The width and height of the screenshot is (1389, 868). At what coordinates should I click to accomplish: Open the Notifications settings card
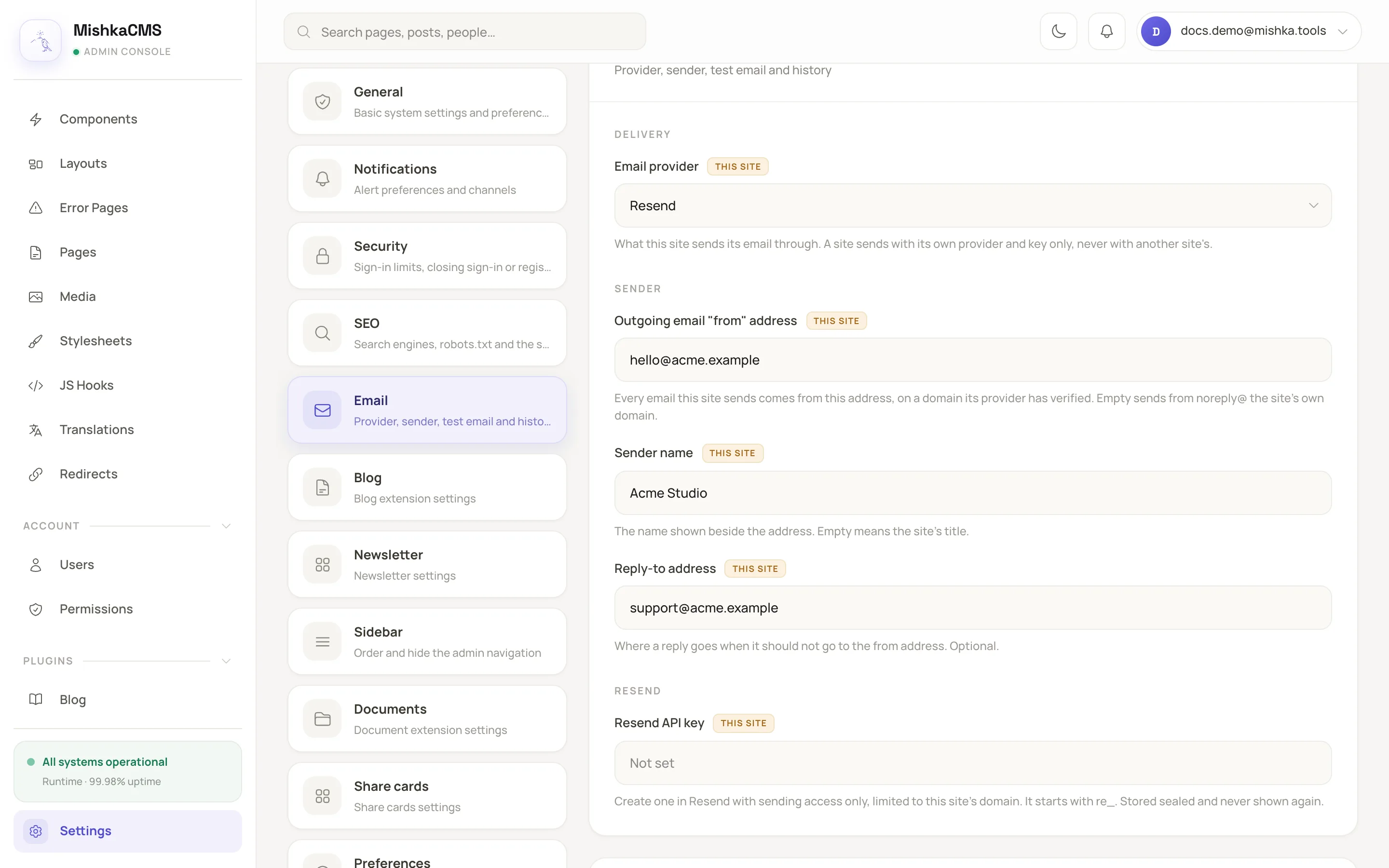point(427,178)
